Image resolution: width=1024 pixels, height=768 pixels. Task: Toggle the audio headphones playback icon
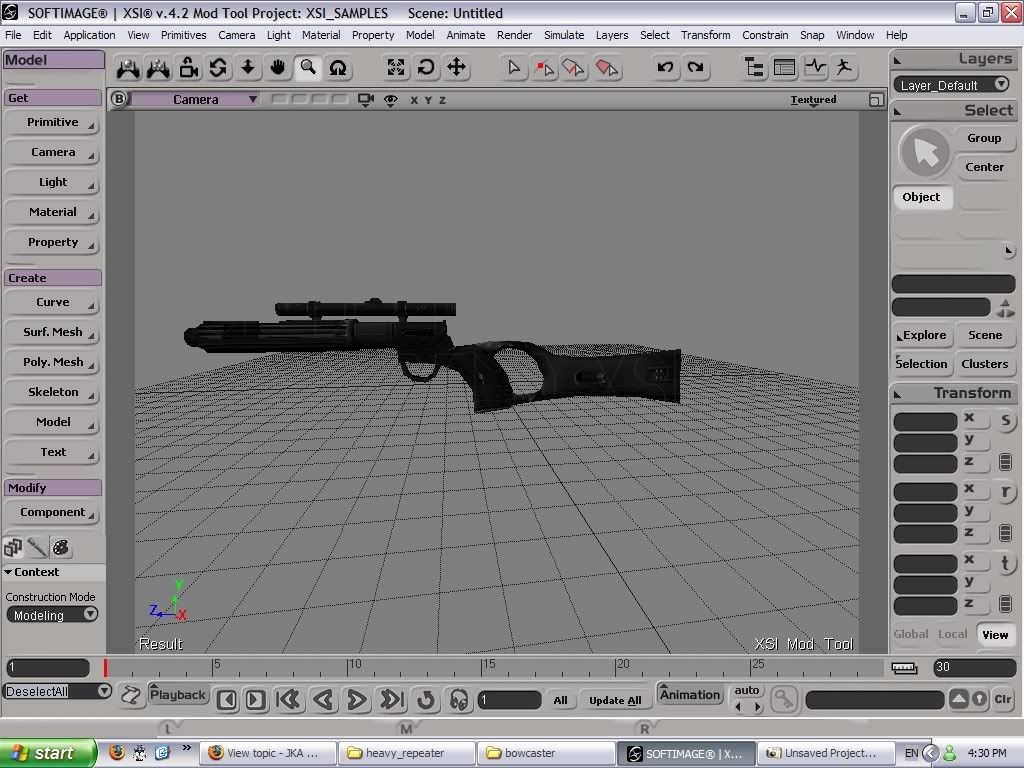coord(459,700)
